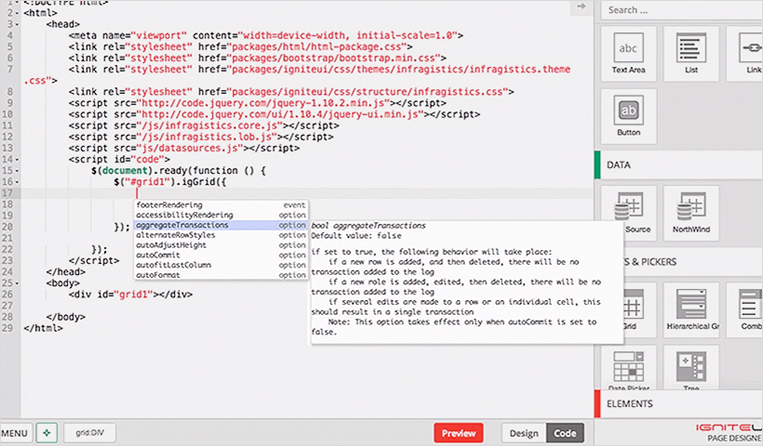Click the toolbox Search field
The width and height of the screenshot is (763, 446).
[680, 10]
